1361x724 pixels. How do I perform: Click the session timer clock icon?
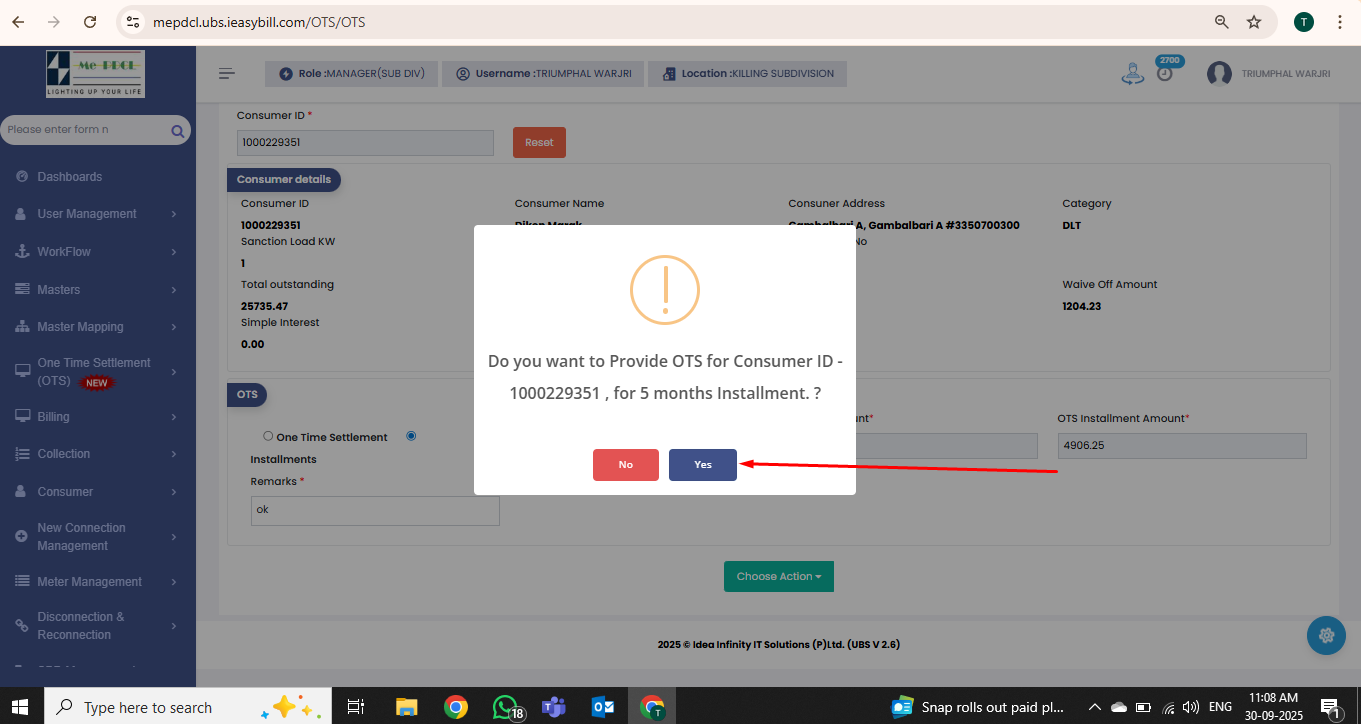[1165, 74]
